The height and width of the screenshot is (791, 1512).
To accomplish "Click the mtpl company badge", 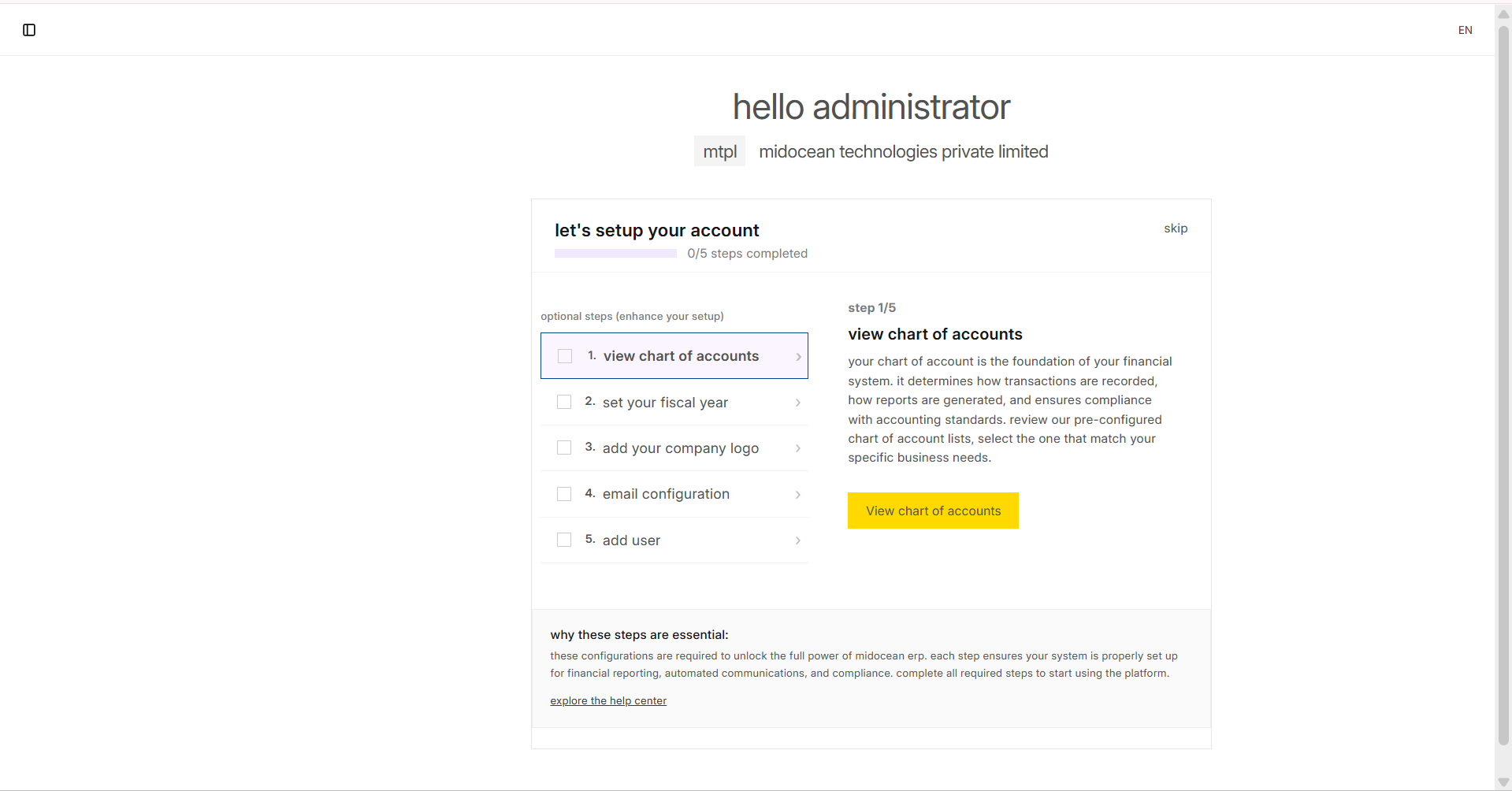I will point(719,151).
